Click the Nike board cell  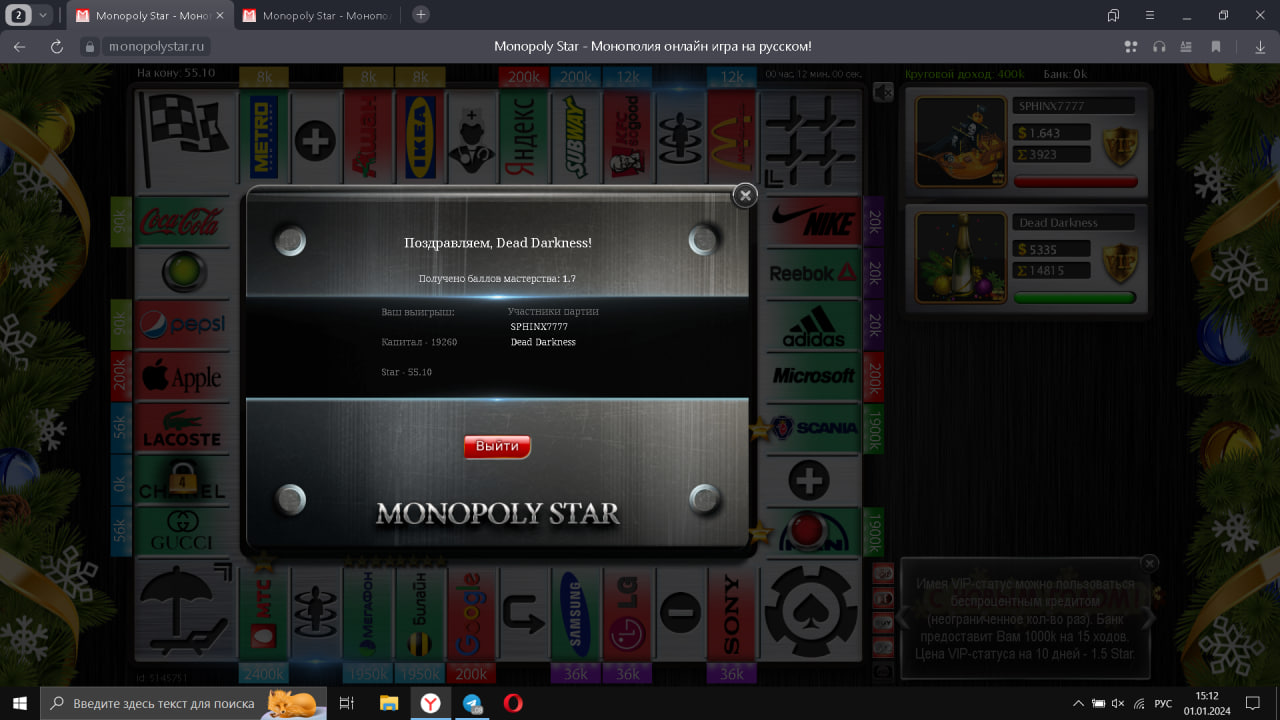pyautogui.click(x=812, y=222)
